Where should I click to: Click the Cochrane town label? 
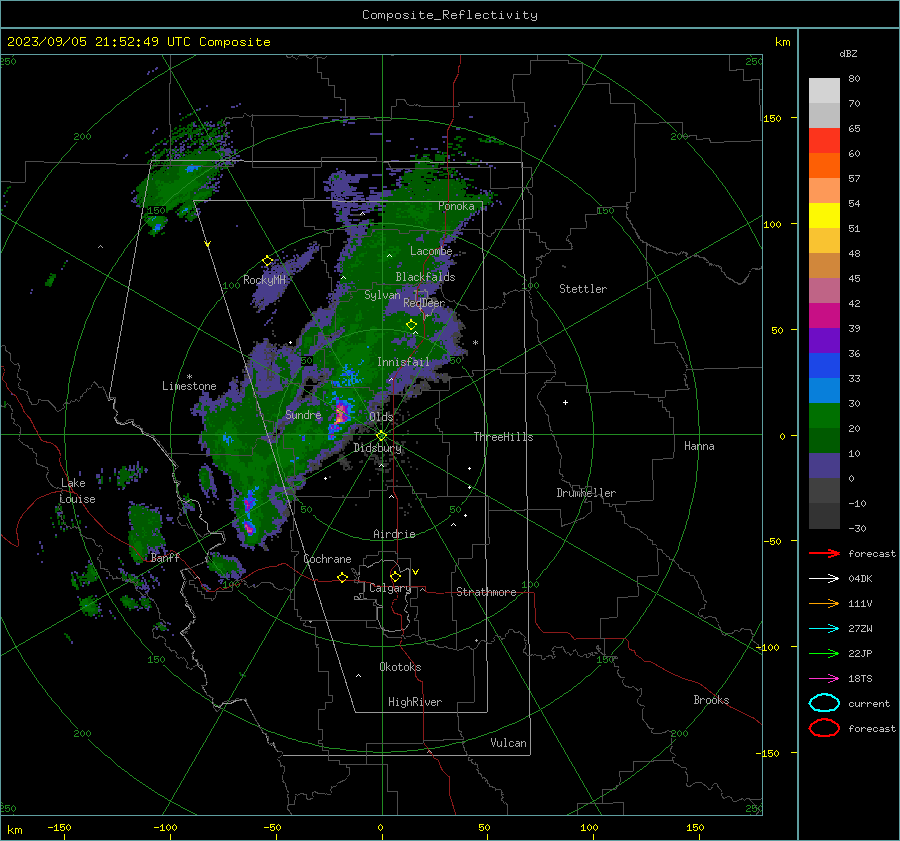[x=327, y=559]
